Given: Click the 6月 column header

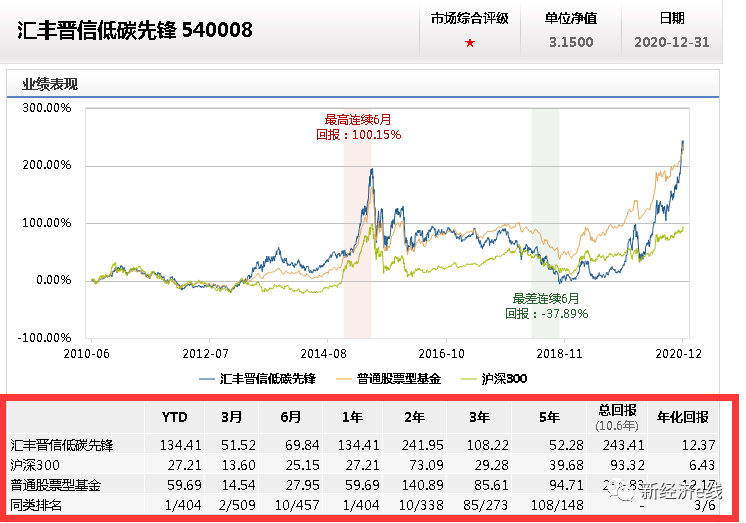Looking at the screenshot, I should click(291, 417).
